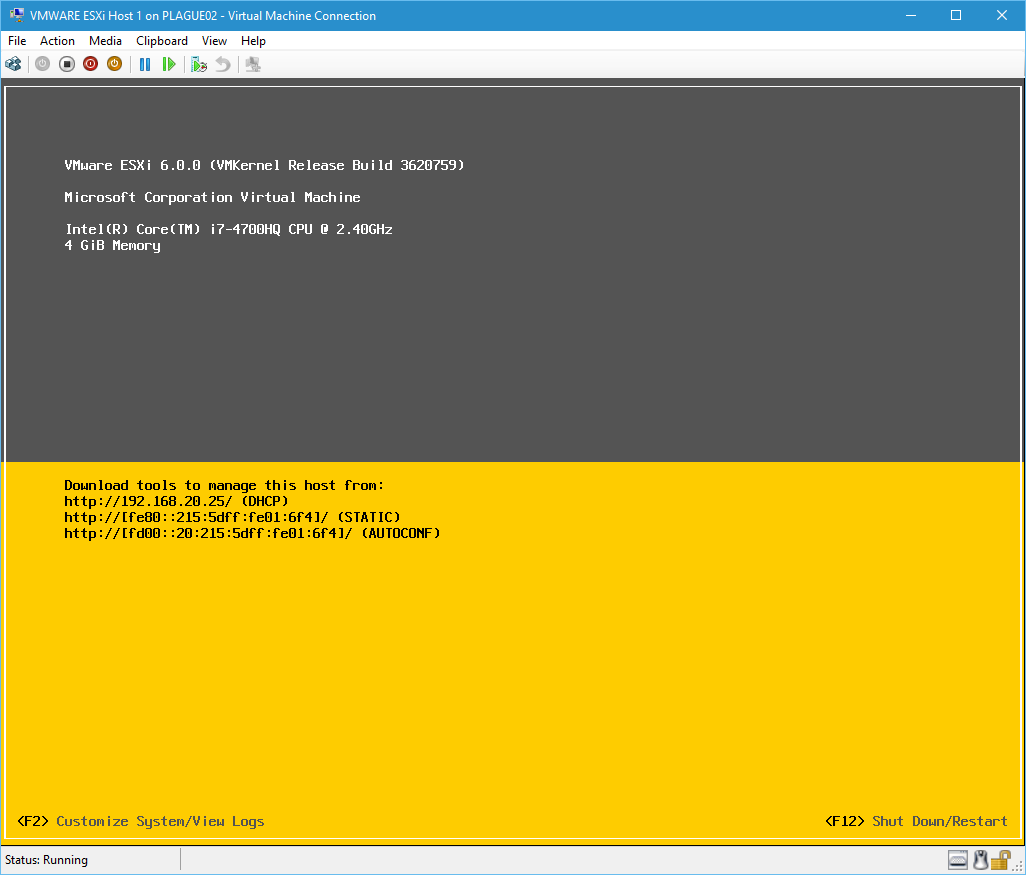Create a checkpoint of the virtual machine
Image resolution: width=1026 pixels, height=875 pixels.
point(199,64)
